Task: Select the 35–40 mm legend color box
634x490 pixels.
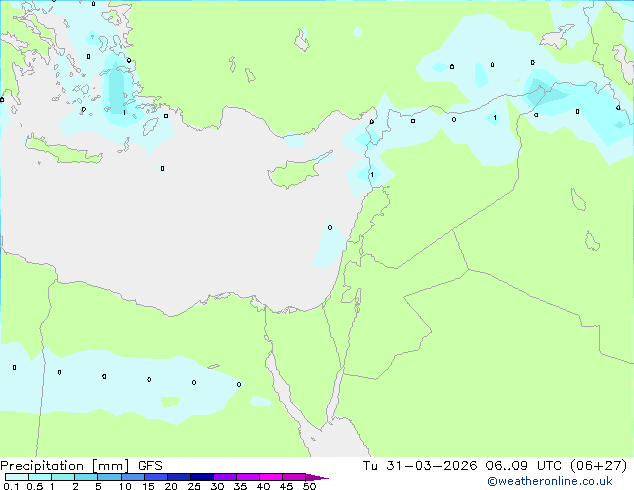Action: pos(248,477)
